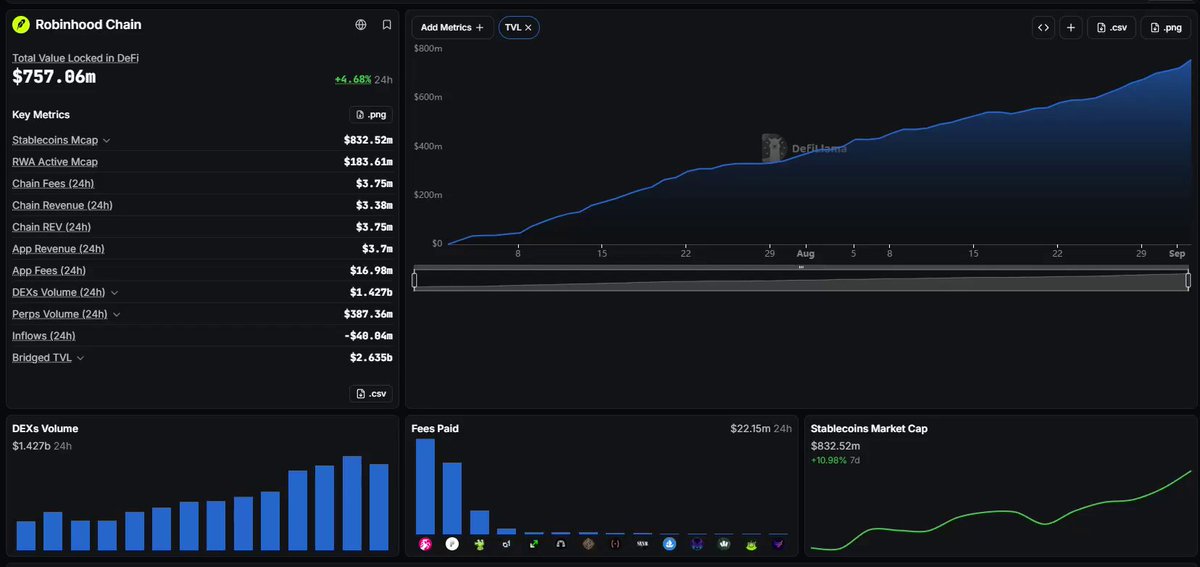Move the left handle of chart range slider
1200x567 pixels.
coord(415,281)
